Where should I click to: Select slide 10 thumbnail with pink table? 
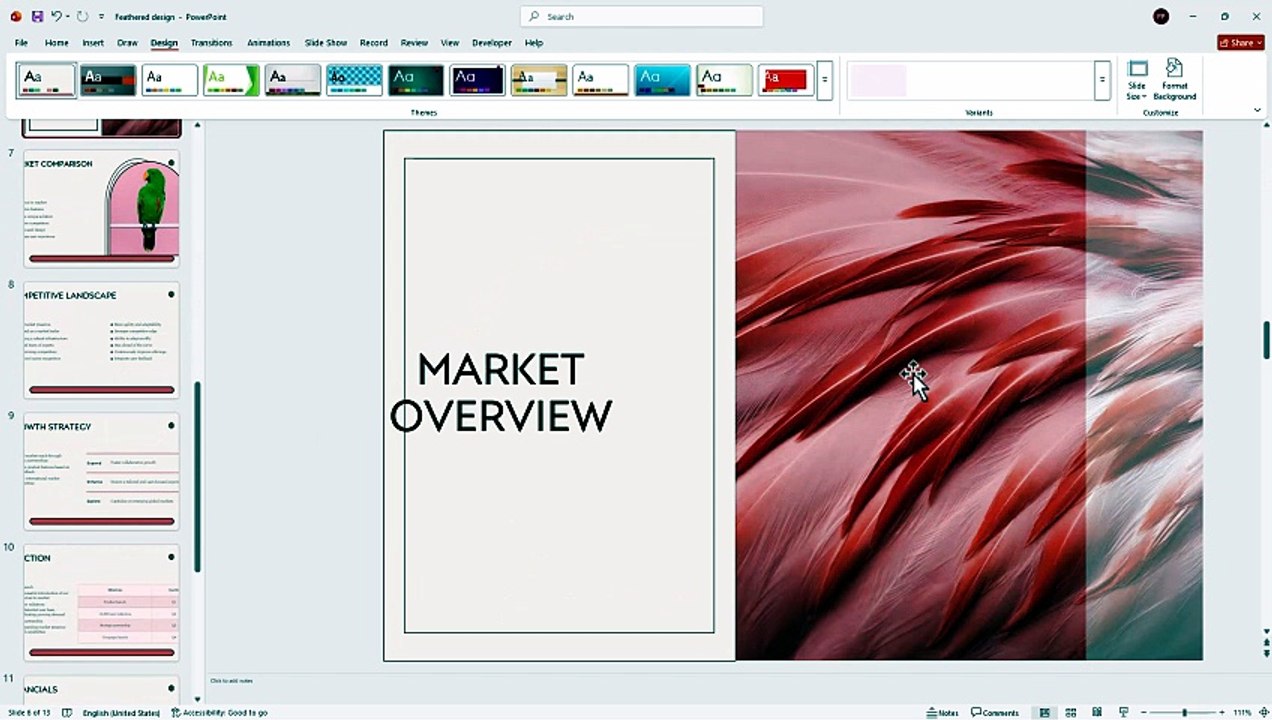(101, 603)
